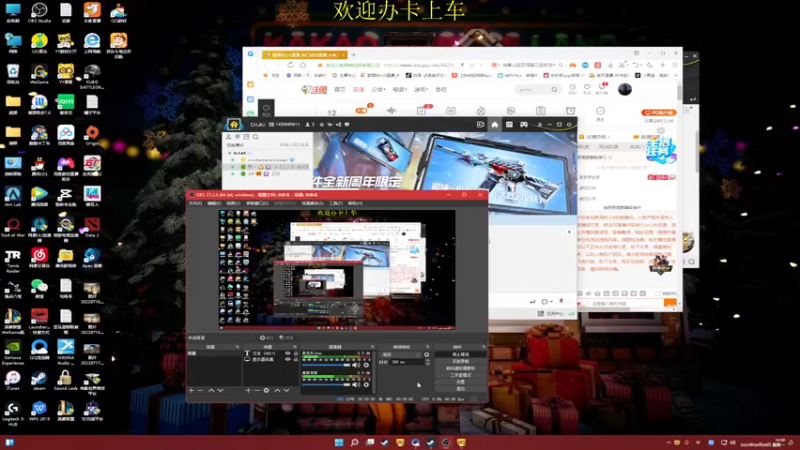Move source down in OBS Sources panel
This screenshot has height=450, width=800.
point(286,390)
